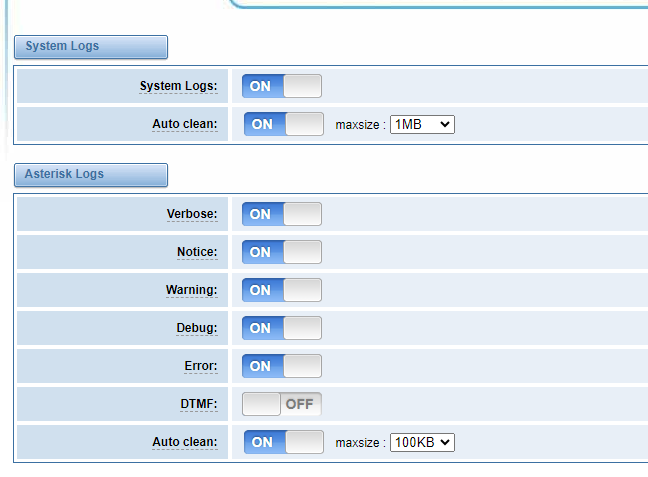648x477 pixels.
Task: Click 'maxsize :' text beside 1MB
Action: click(360, 125)
